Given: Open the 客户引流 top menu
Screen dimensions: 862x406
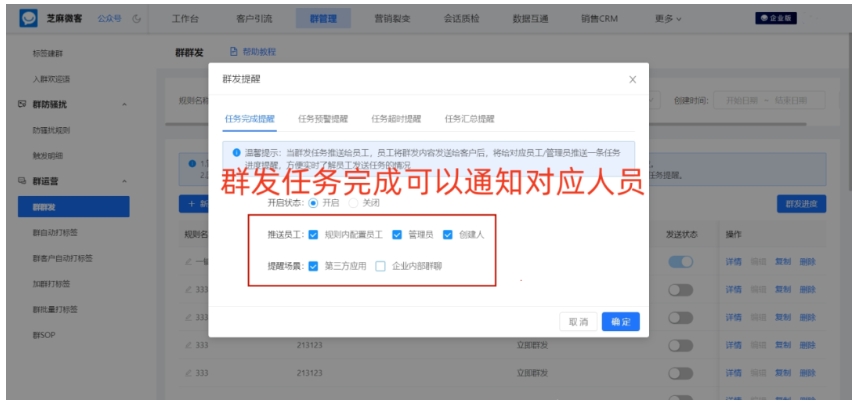Looking at the screenshot, I should pyautogui.click(x=254, y=19).
